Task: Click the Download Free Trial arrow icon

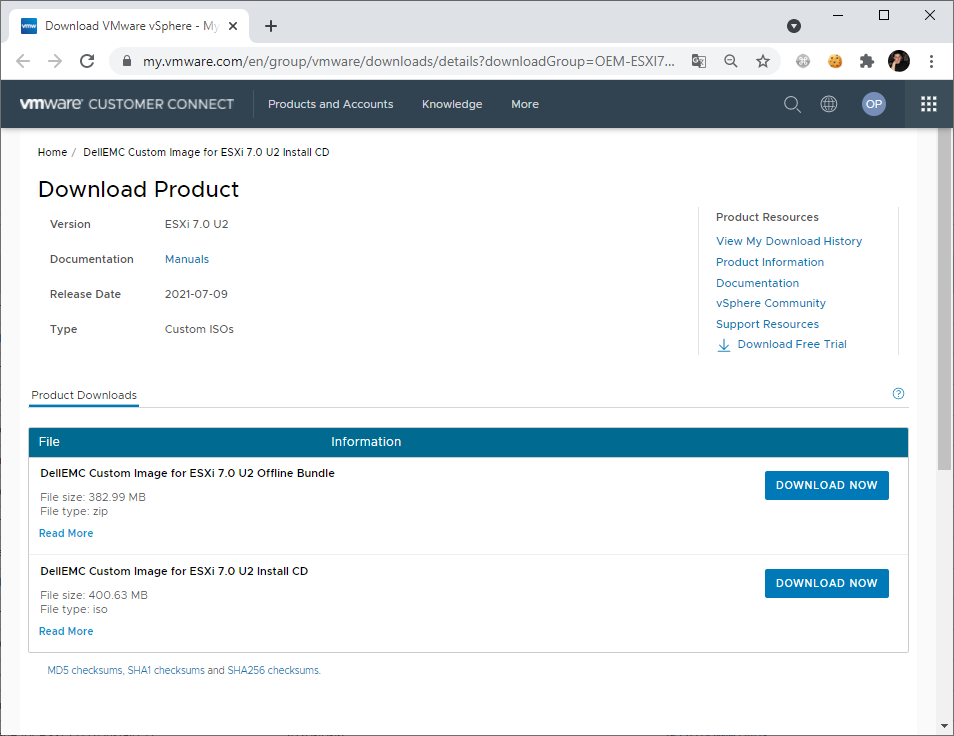Action: (723, 345)
